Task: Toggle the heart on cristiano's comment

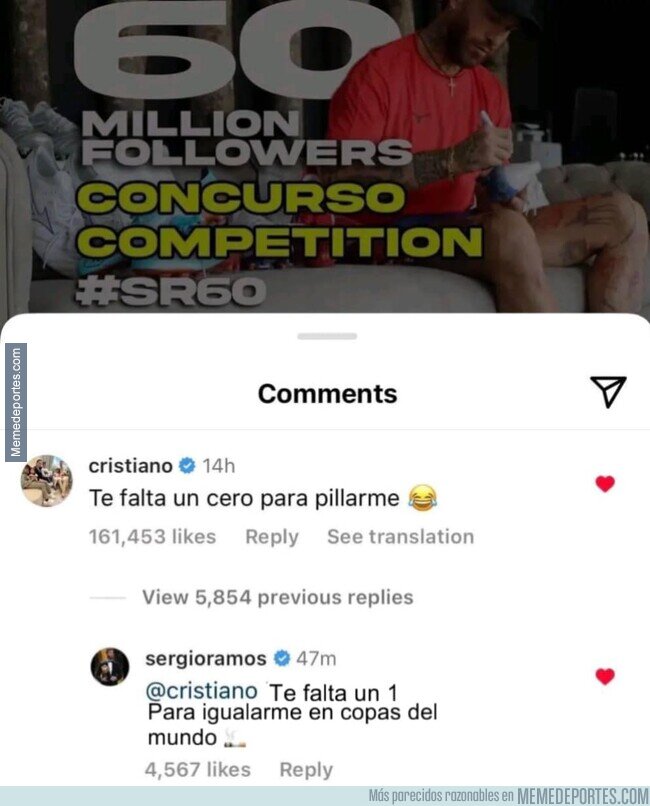Action: click(605, 484)
